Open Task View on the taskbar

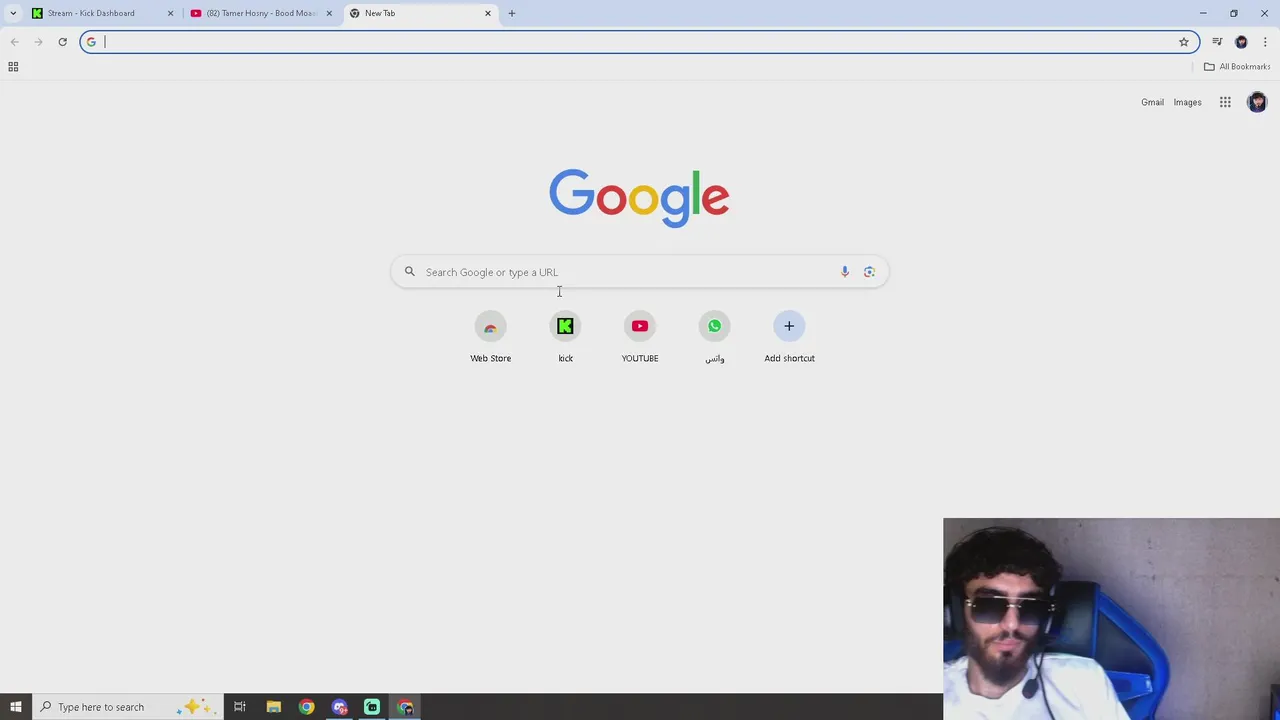click(240, 707)
